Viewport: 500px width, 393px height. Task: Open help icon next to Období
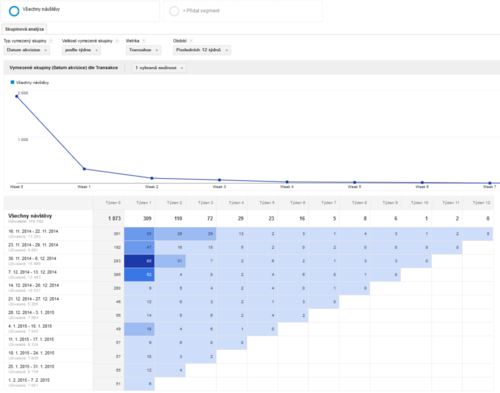click(191, 41)
